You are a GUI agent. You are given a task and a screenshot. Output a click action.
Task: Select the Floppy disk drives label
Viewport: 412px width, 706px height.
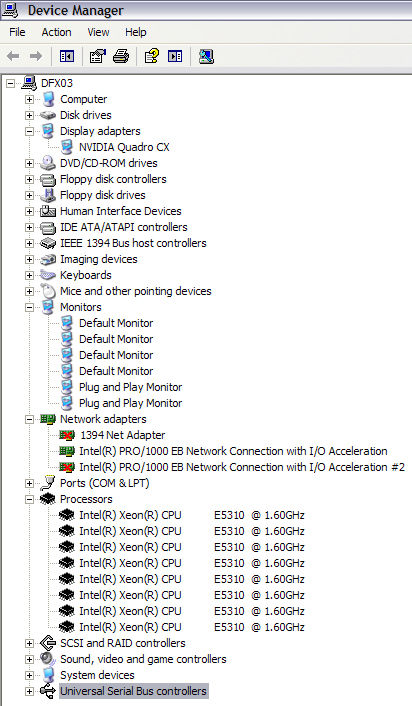103,195
